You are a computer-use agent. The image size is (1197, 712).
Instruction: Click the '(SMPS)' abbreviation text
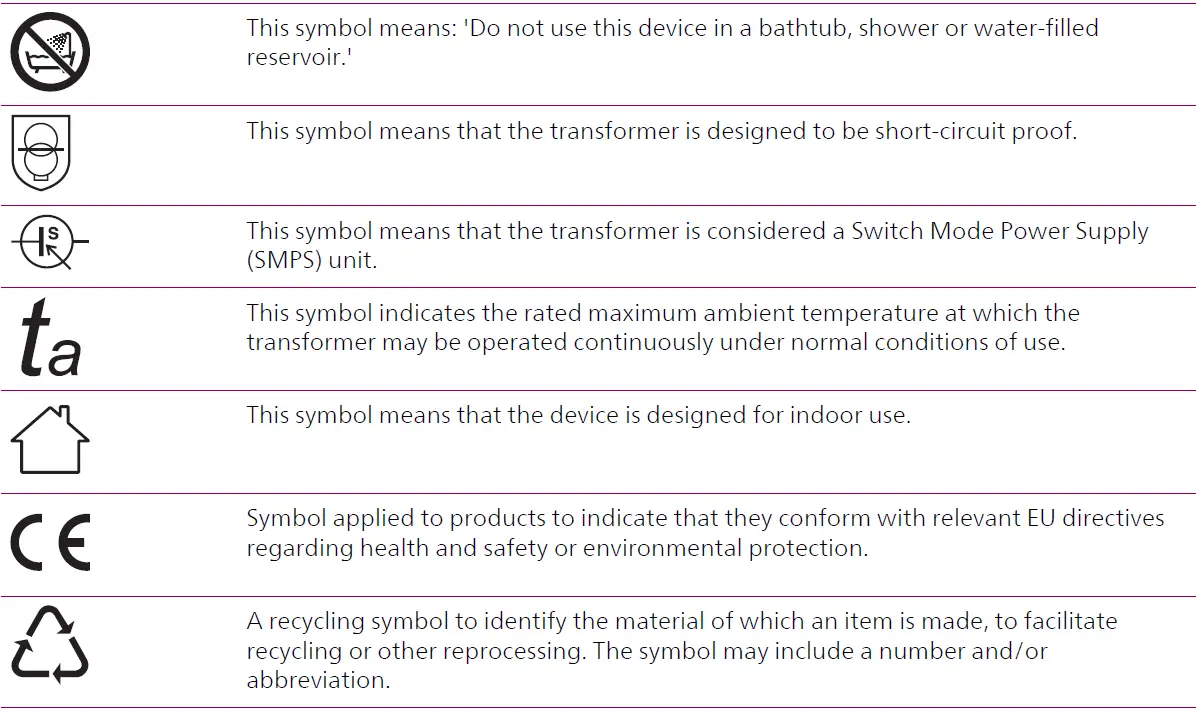(x=285, y=261)
